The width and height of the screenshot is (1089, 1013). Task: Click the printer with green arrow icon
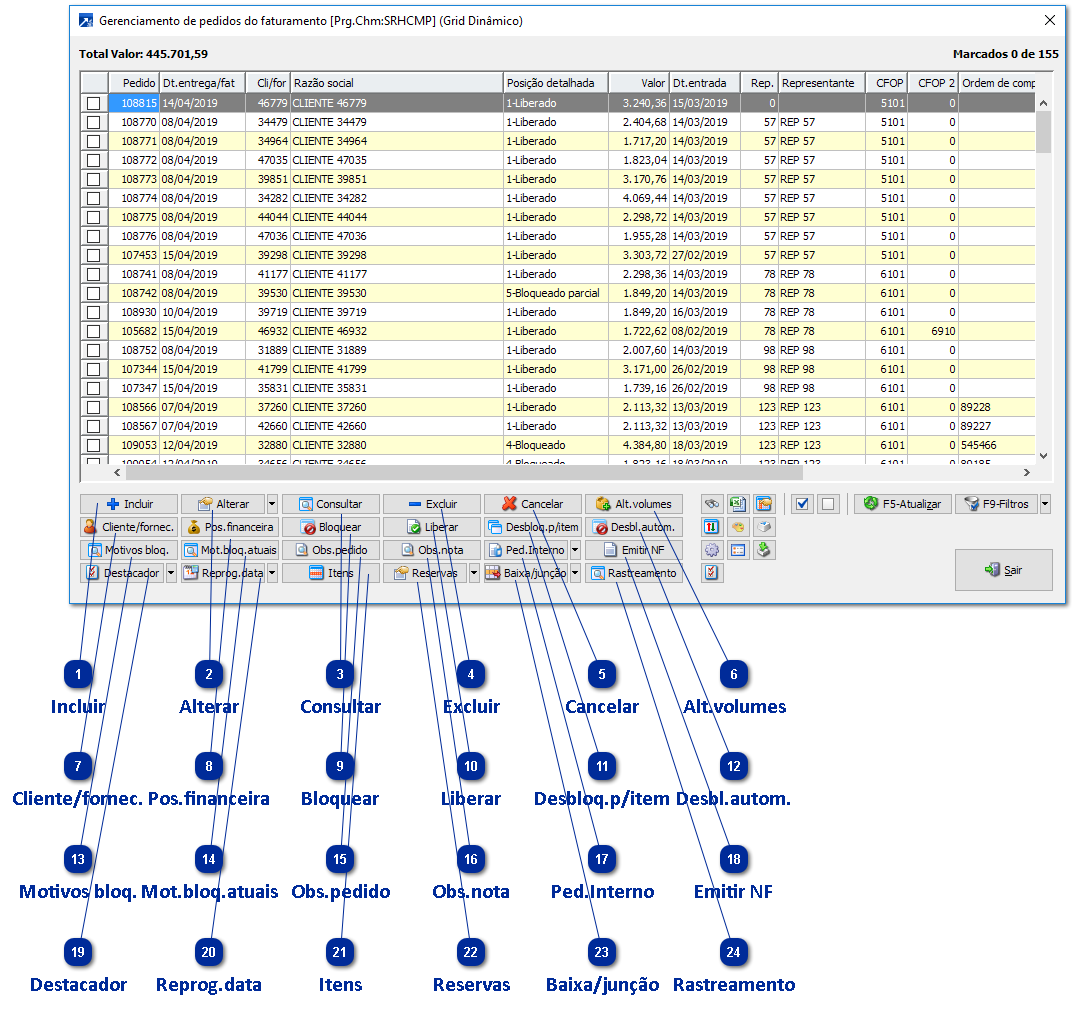[x=764, y=550]
